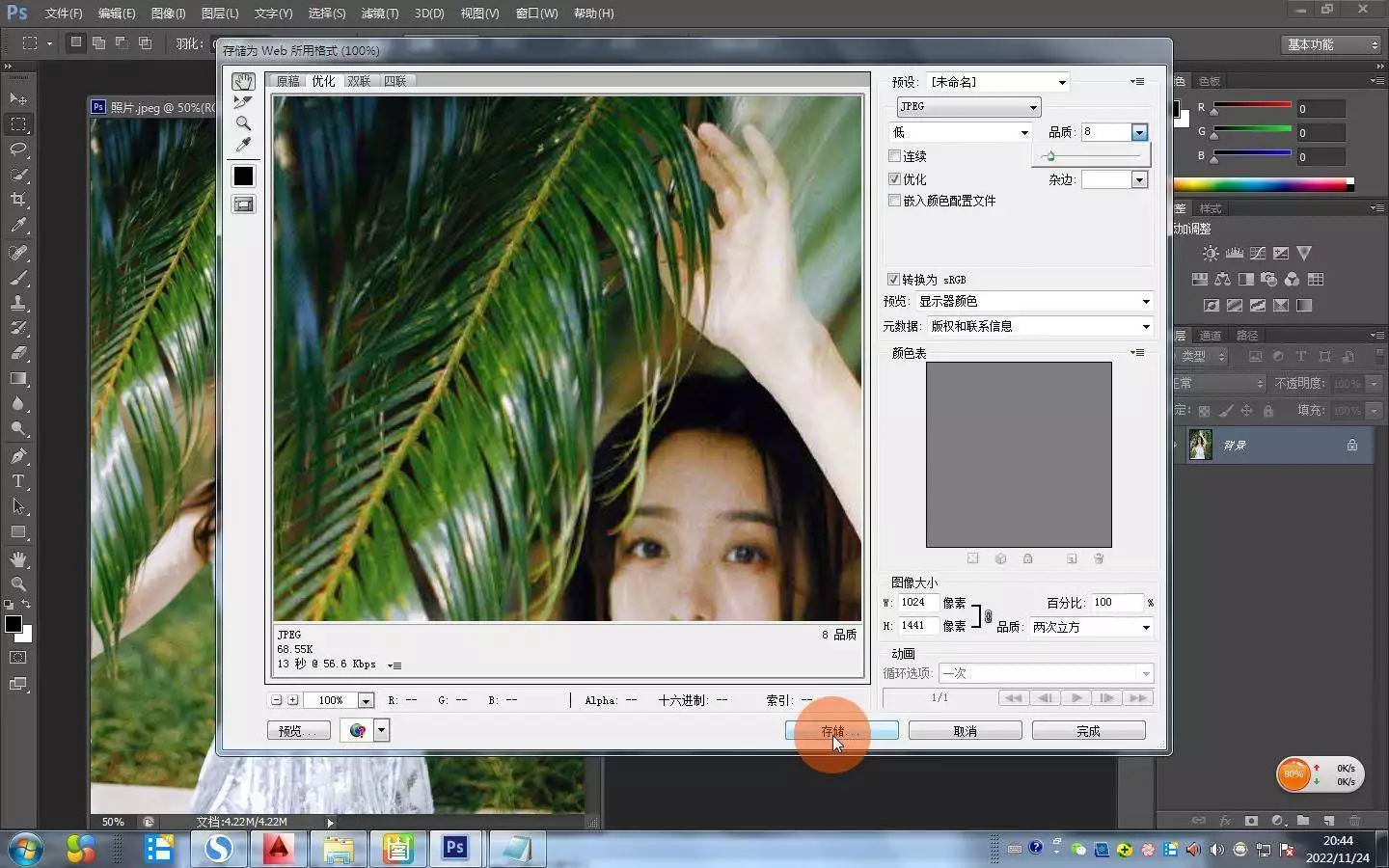Select the Lasso tool in toolbar
Viewport: 1389px width, 868px height.
(18, 149)
